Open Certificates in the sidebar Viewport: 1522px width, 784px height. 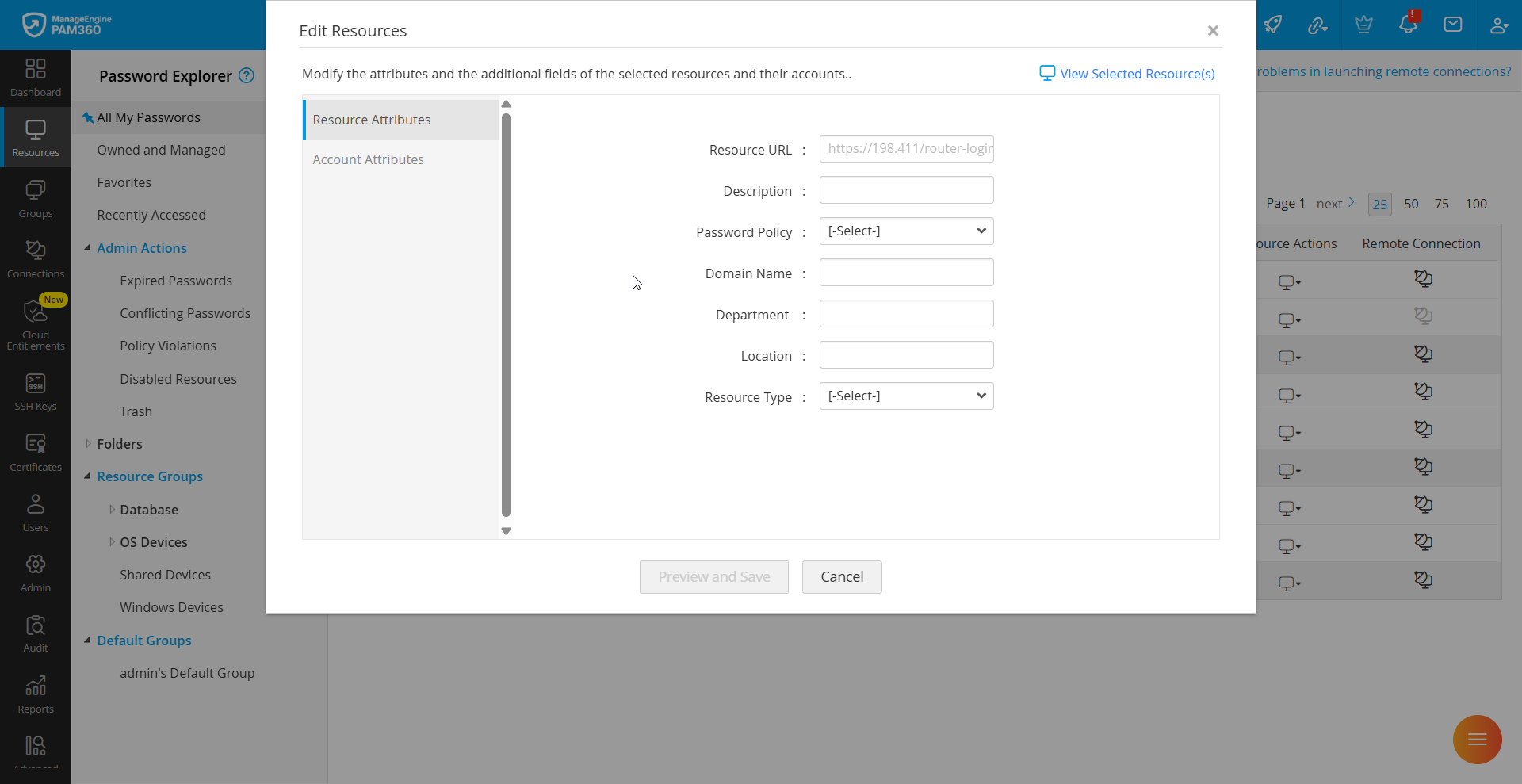[36, 452]
